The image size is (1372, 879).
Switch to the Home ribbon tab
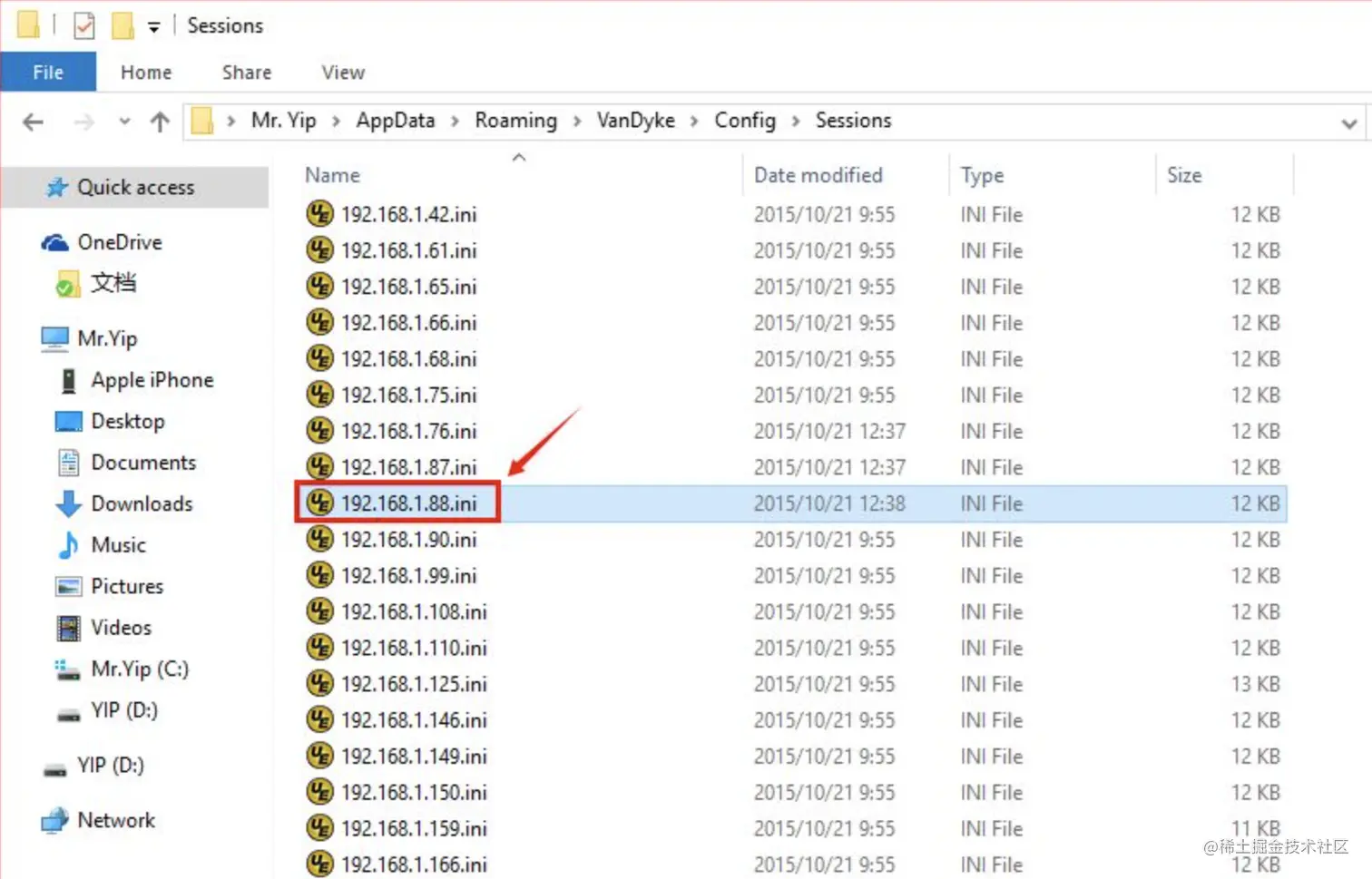146,73
